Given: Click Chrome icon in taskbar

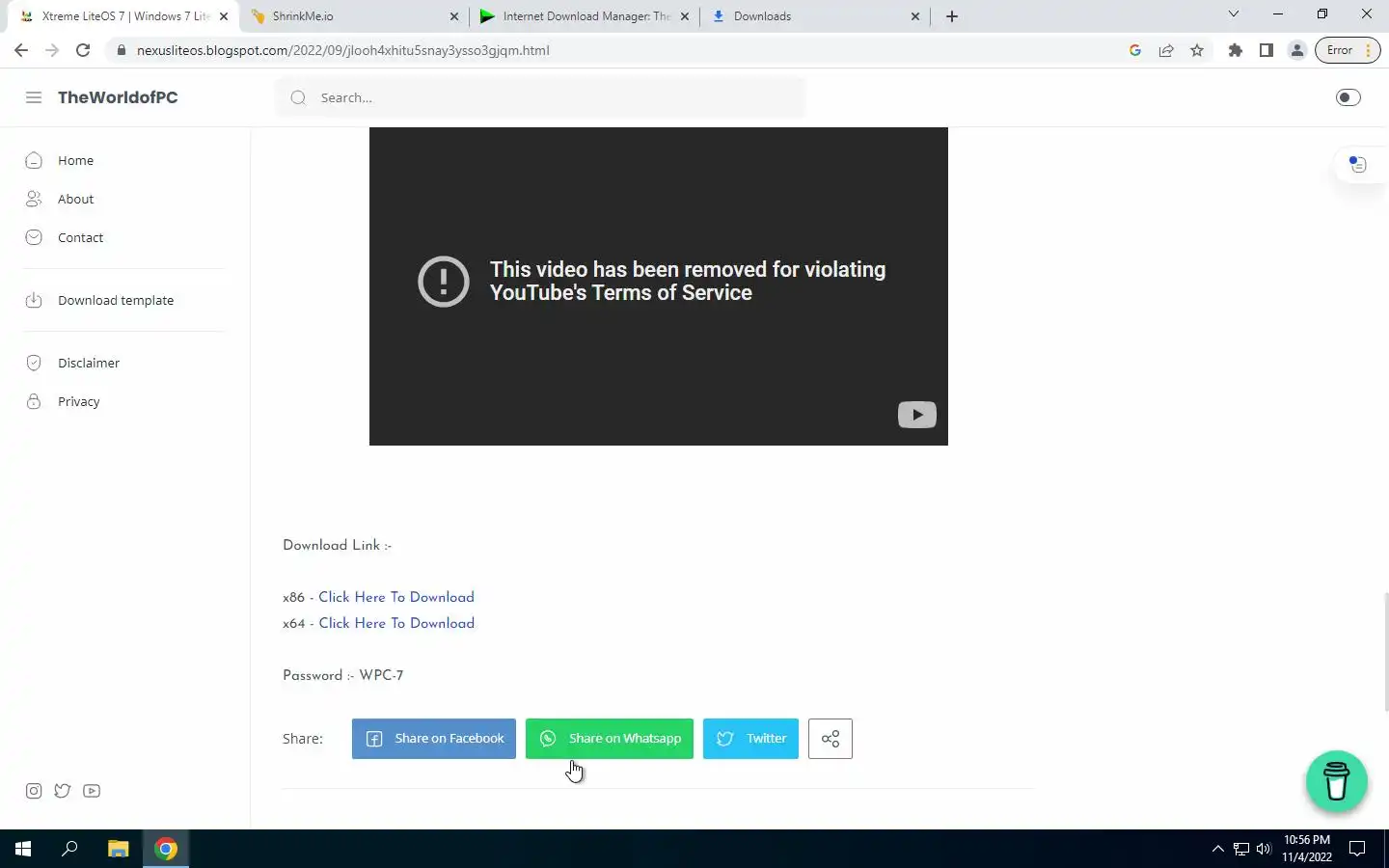Looking at the screenshot, I should click(166, 849).
